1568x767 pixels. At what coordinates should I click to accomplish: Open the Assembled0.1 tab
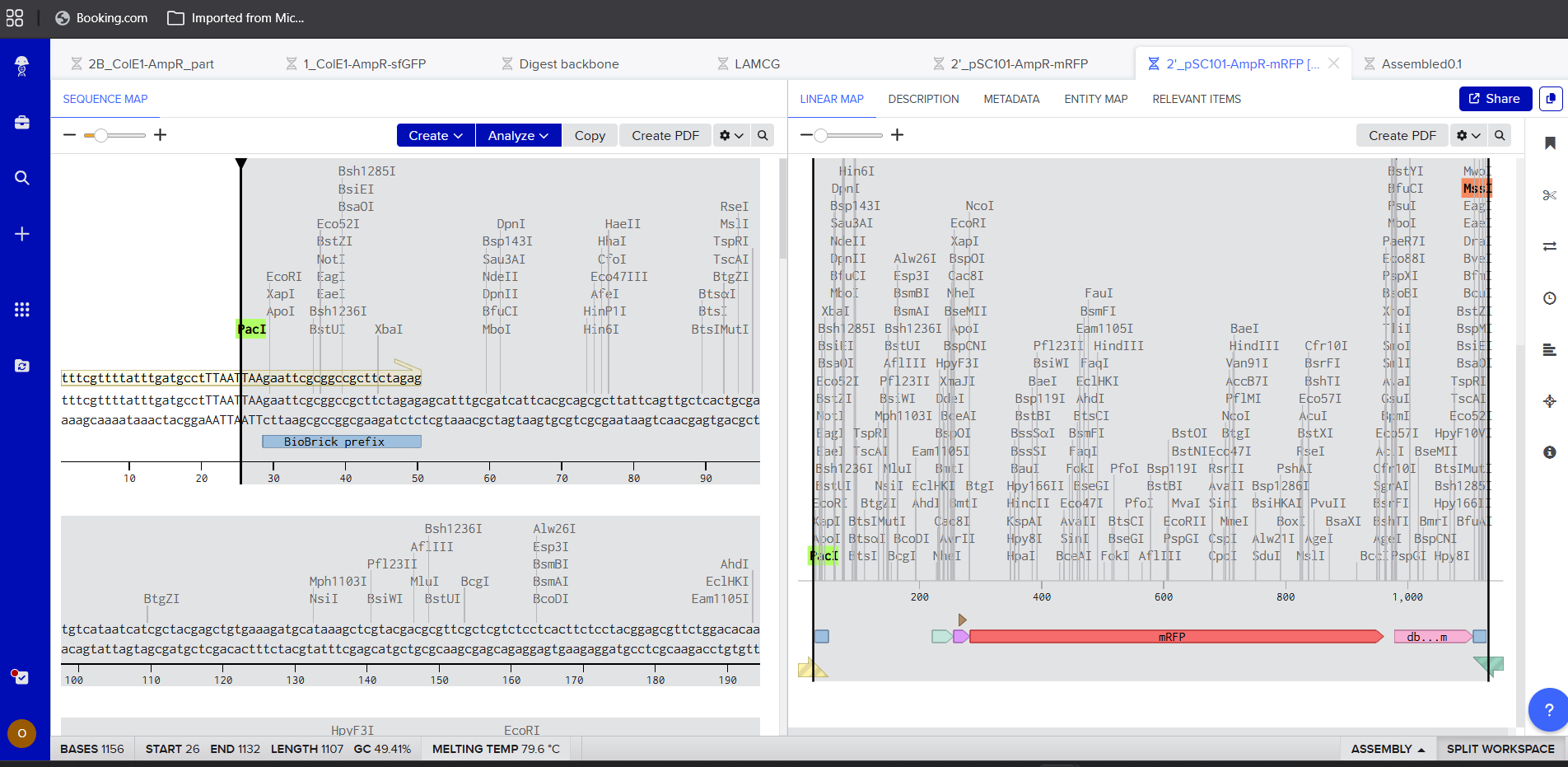point(1421,64)
